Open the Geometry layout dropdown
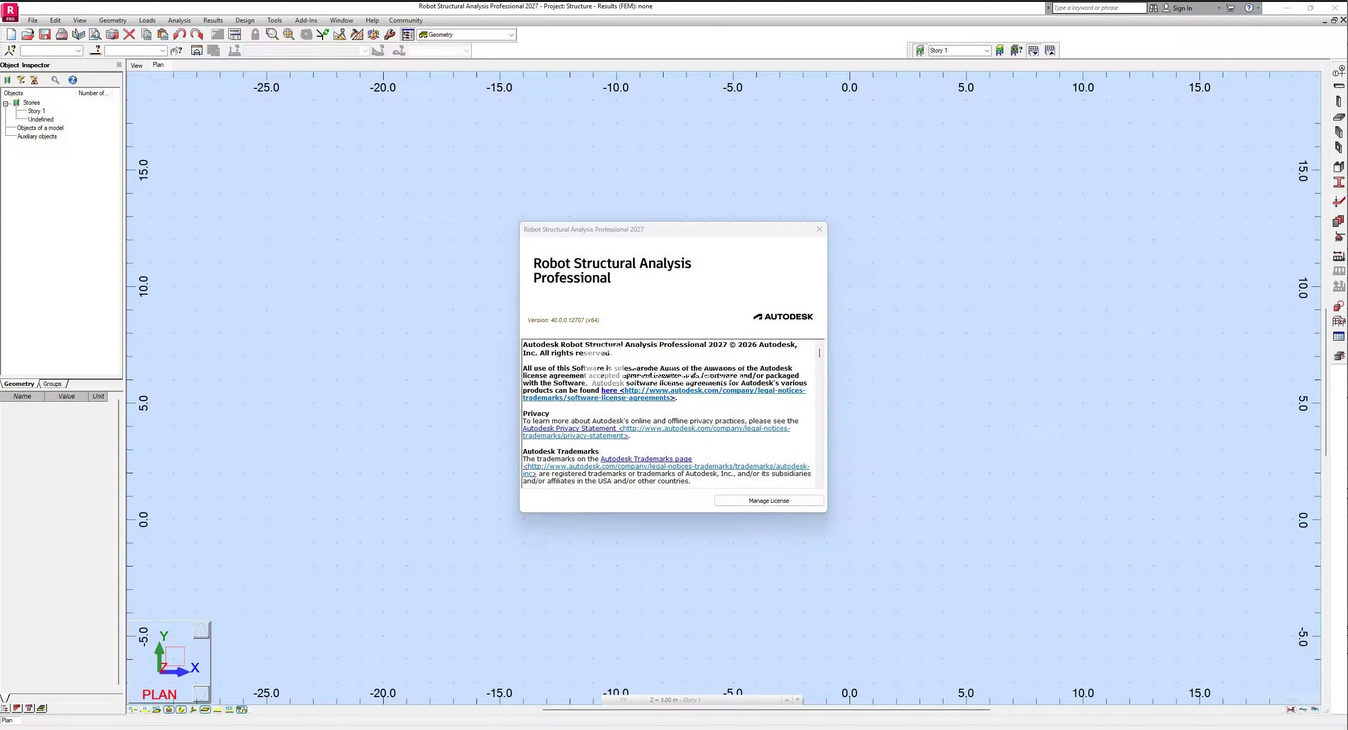Image resolution: width=1348 pixels, height=730 pixels. coord(511,35)
